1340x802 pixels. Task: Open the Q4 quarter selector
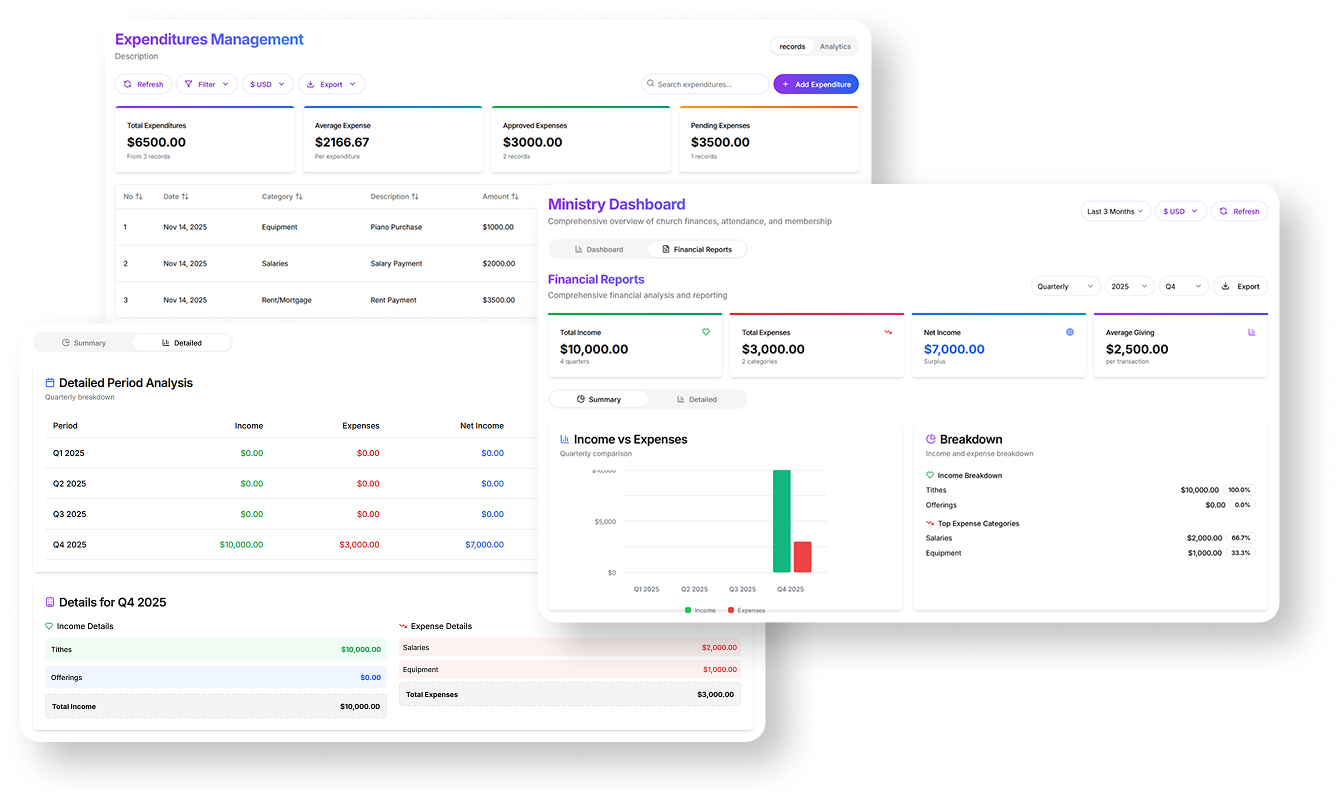tap(1183, 287)
